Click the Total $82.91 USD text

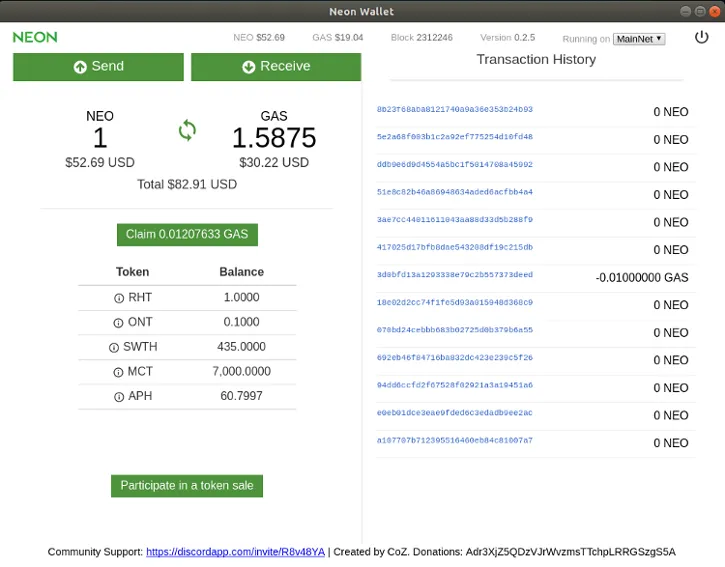187,185
